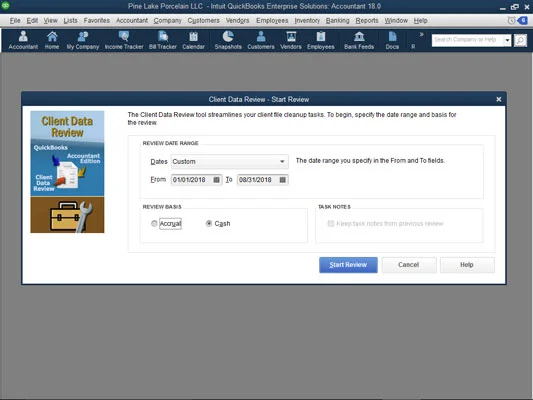Open the Banking menu
The width and height of the screenshot is (533, 400).
click(338, 20)
